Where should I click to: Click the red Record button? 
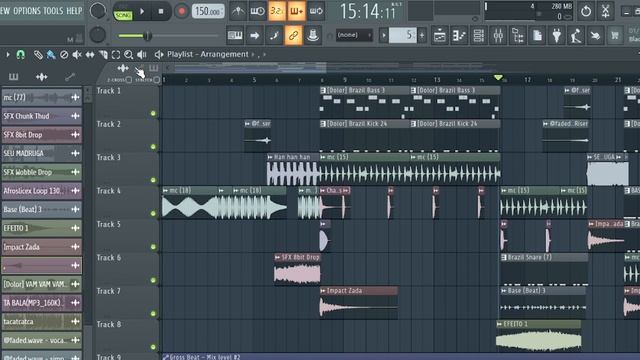(x=182, y=11)
